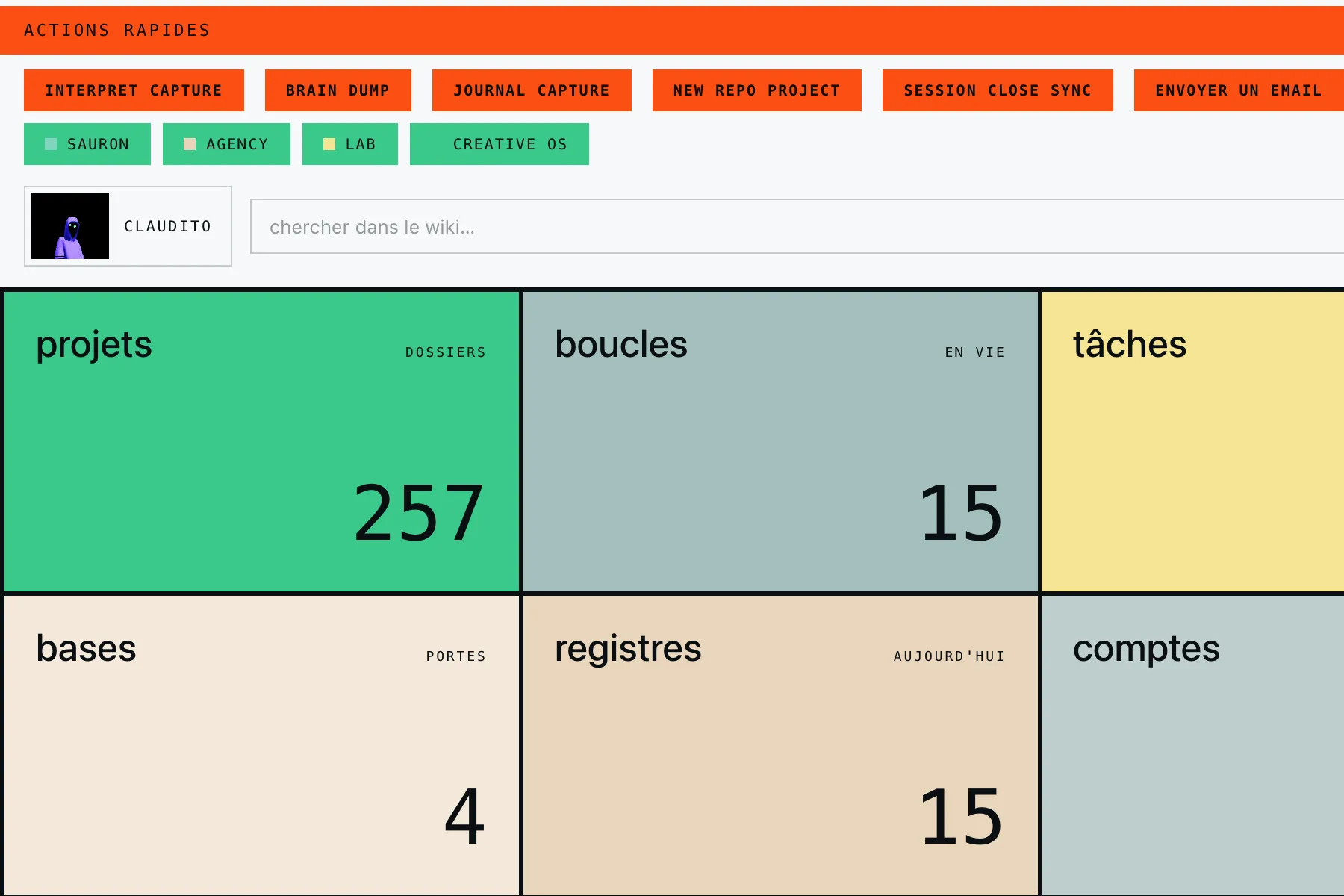Open the bases card

pos(261,745)
